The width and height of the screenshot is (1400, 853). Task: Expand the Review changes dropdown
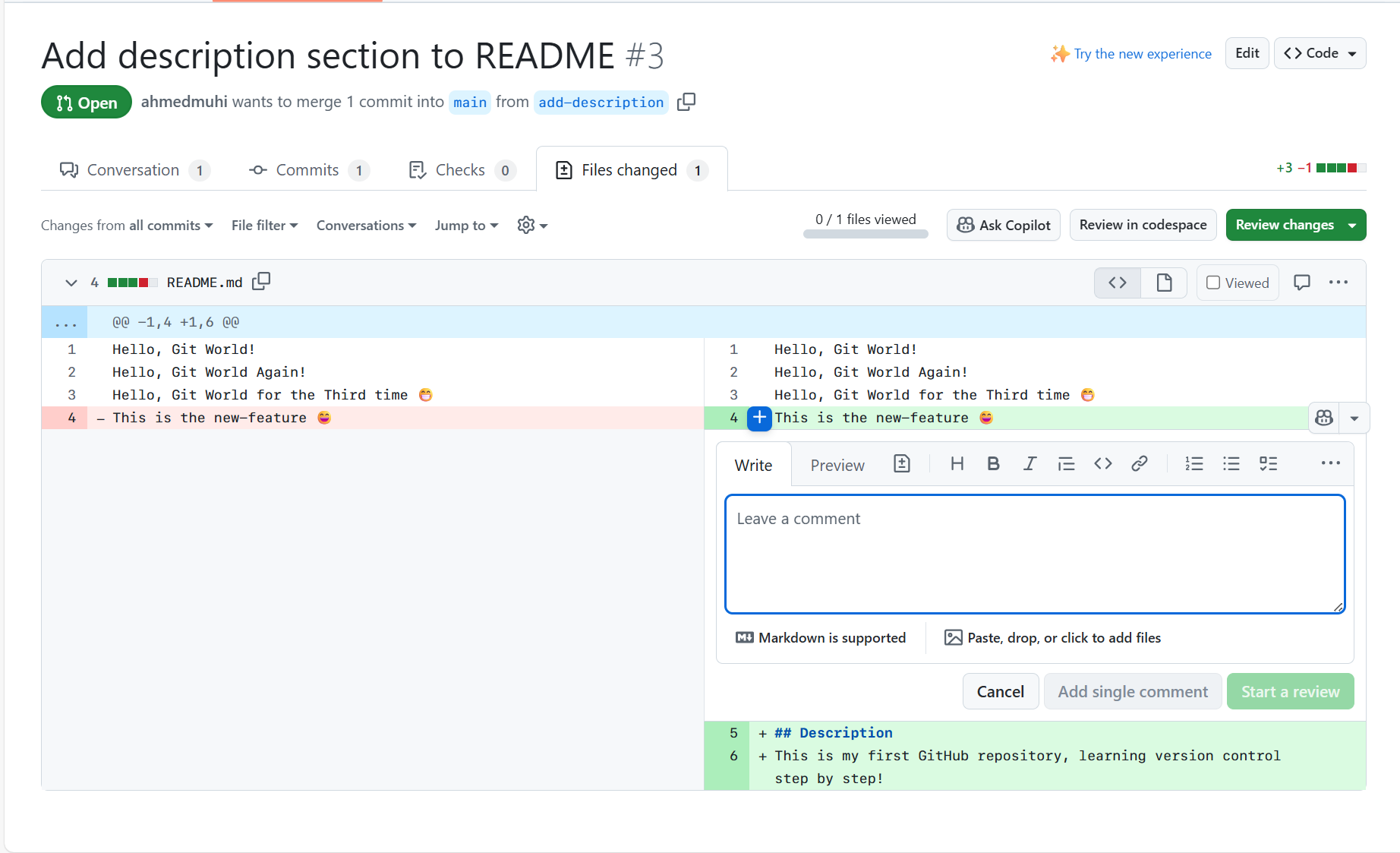click(x=1352, y=226)
